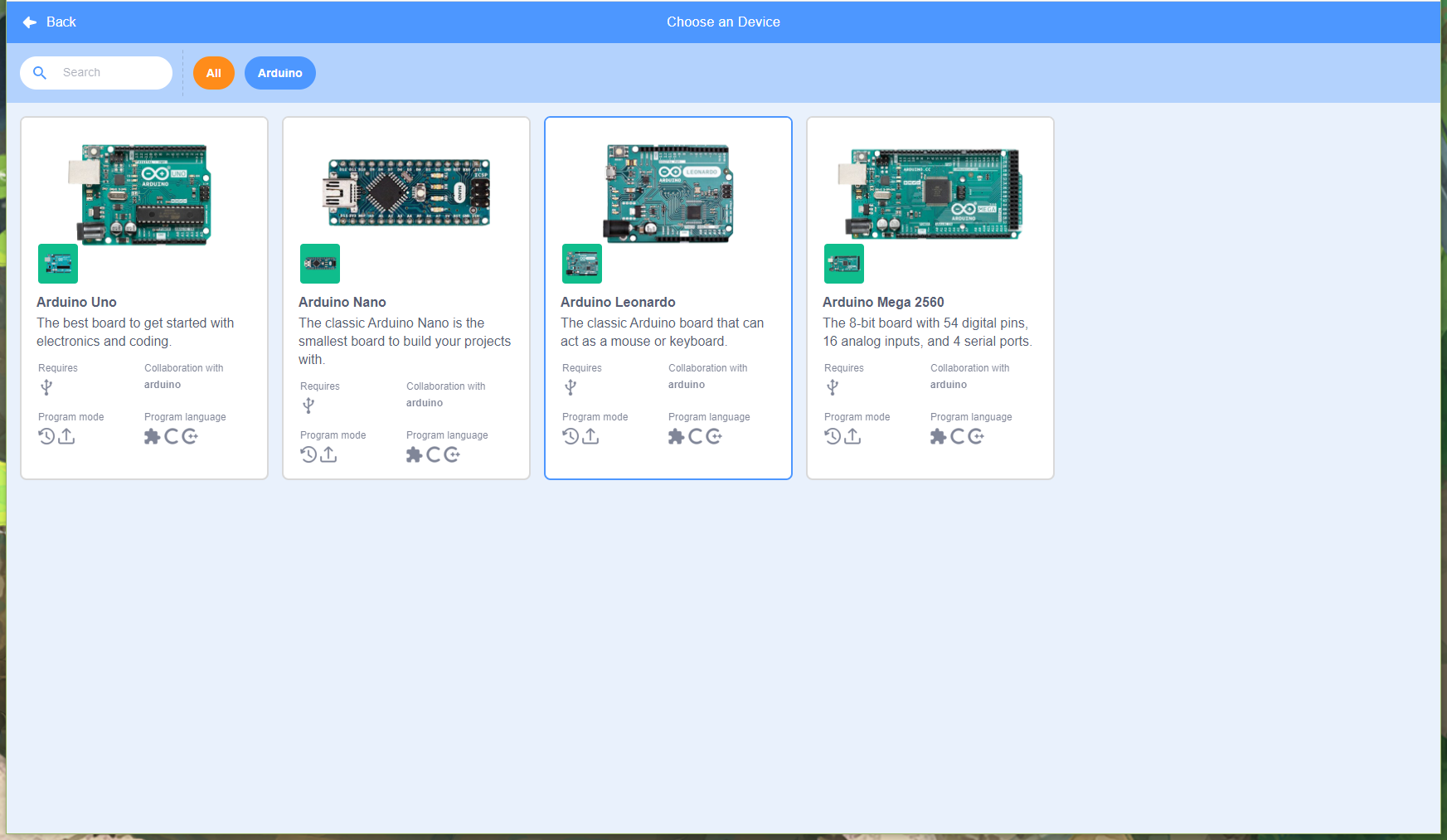Screen dimensions: 1447x840
Task: Click the C language icon on Arduino Nano
Action: (434, 454)
